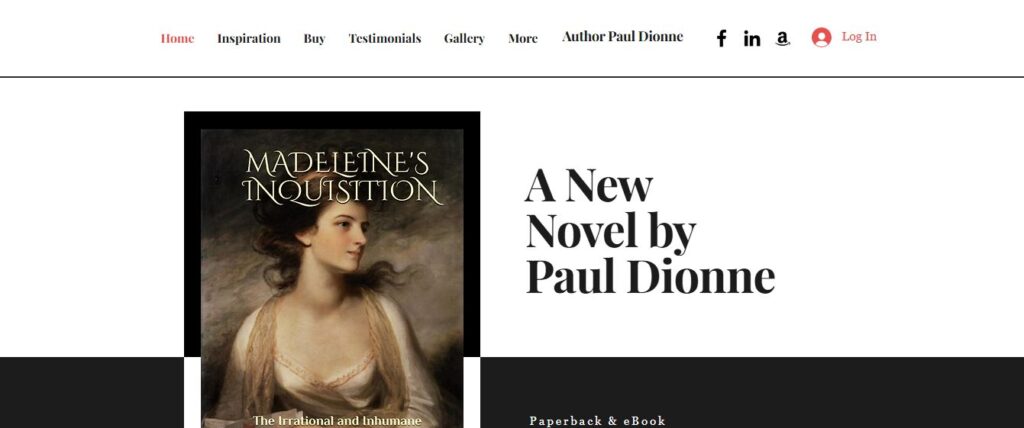Click the black frame around the book cover
Viewport: 1024px width, 428px height.
[x=332, y=120]
